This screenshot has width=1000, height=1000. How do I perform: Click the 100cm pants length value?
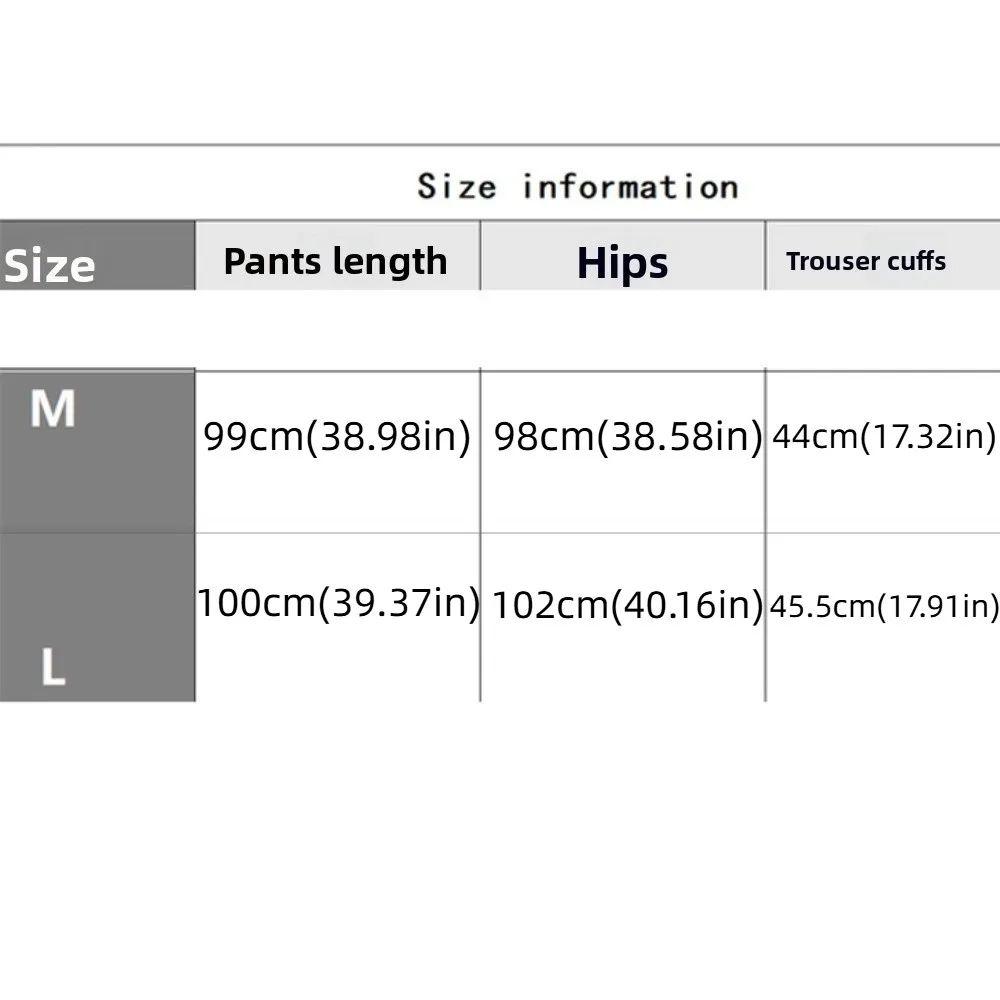(254, 603)
